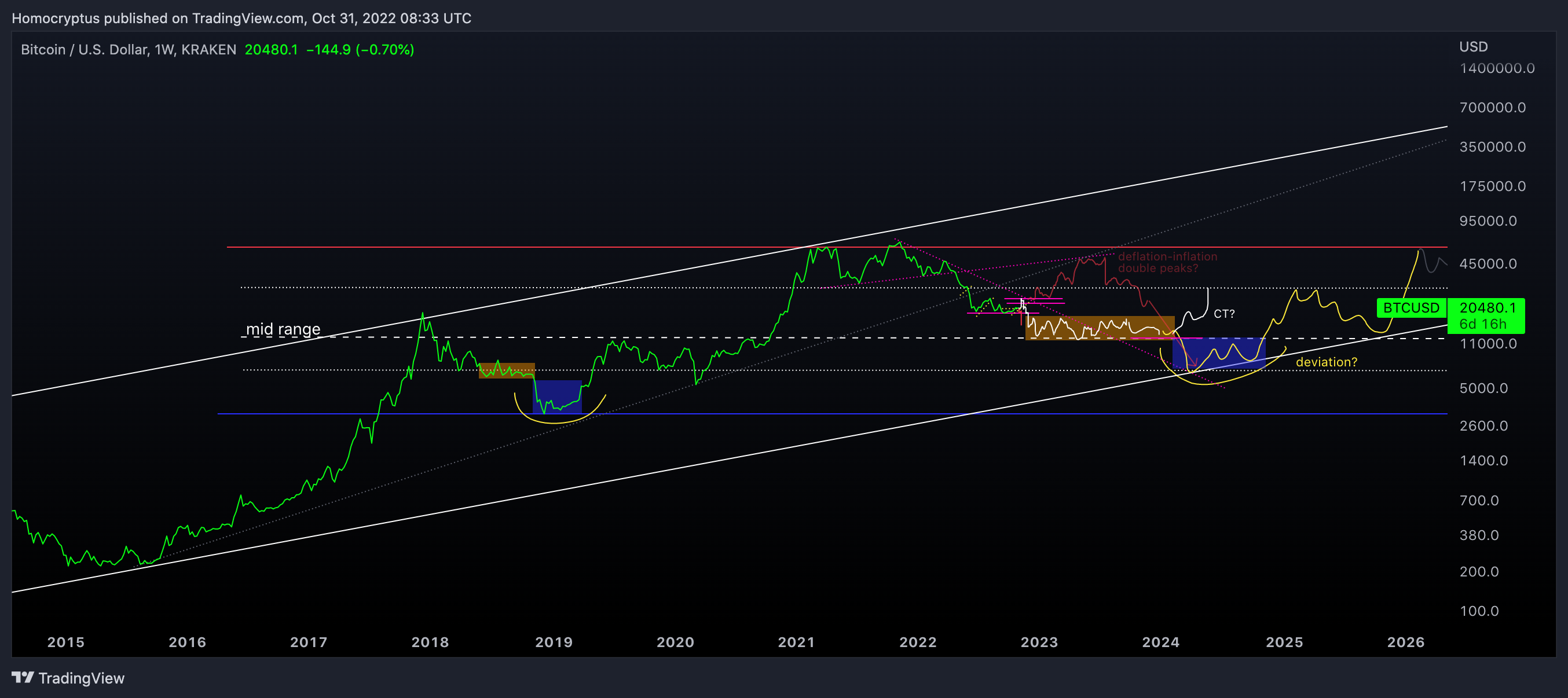Screen dimensions: 1568x698
Task: Click the TradingView brand name text
Action: (82, 678)
